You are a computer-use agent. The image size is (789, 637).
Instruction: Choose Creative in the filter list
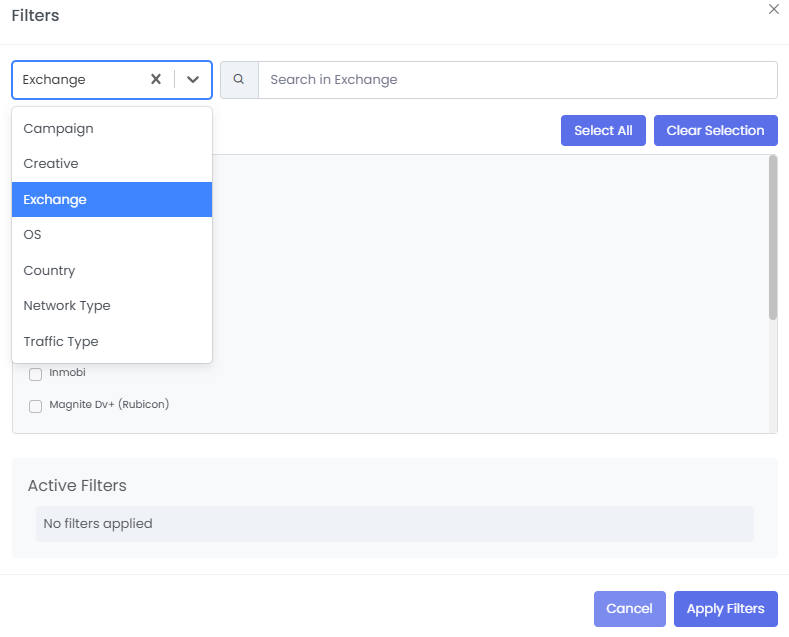pos(51,164)
